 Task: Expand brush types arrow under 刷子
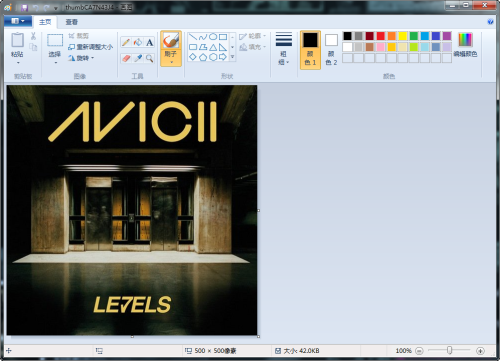[x=171, y=62]
